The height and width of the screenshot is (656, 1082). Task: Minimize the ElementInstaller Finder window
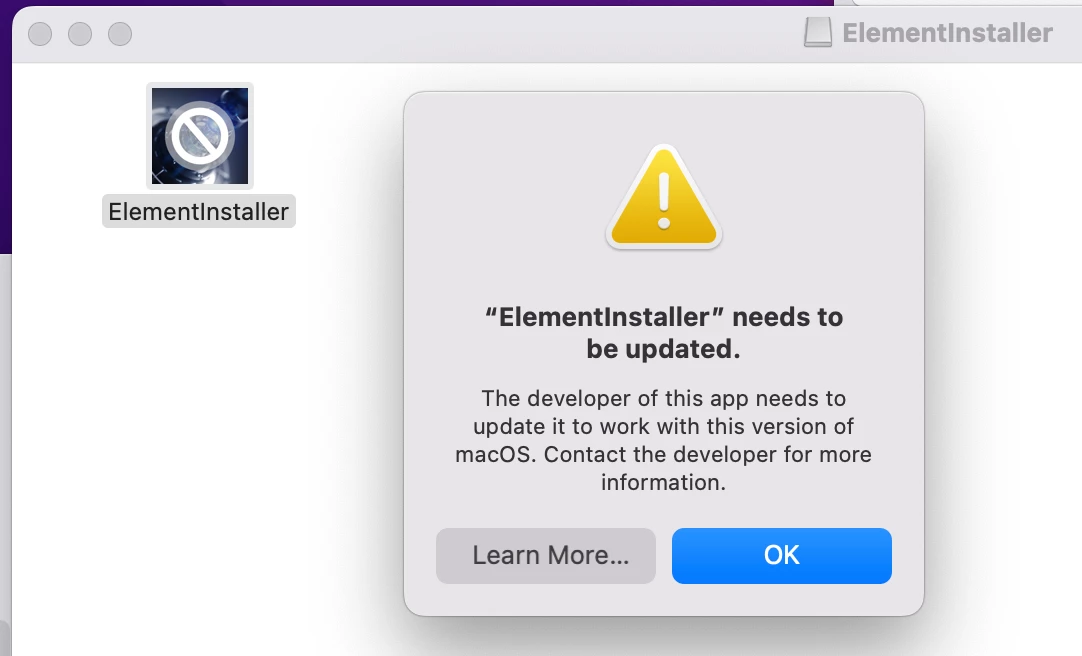pos(80,34)
